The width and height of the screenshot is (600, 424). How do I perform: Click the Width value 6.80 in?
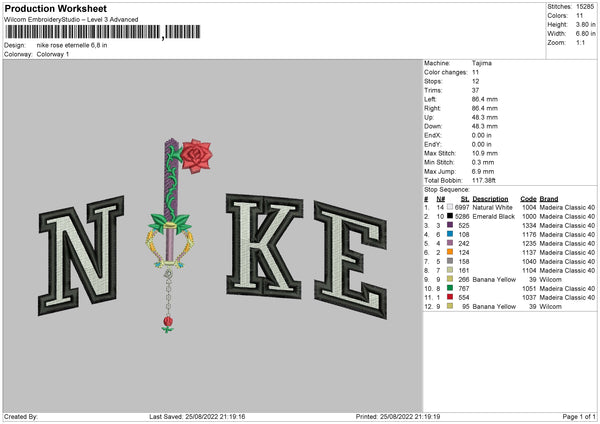[x=585, y=33]
